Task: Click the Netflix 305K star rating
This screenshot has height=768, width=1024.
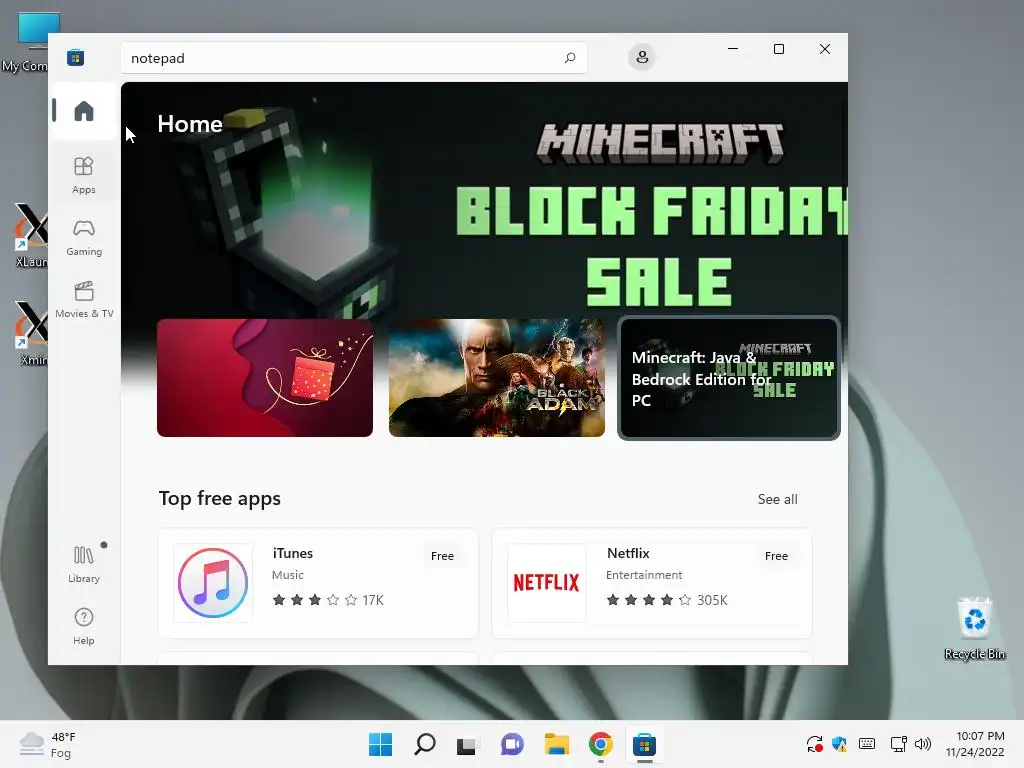Action: [x=667, y=600]
